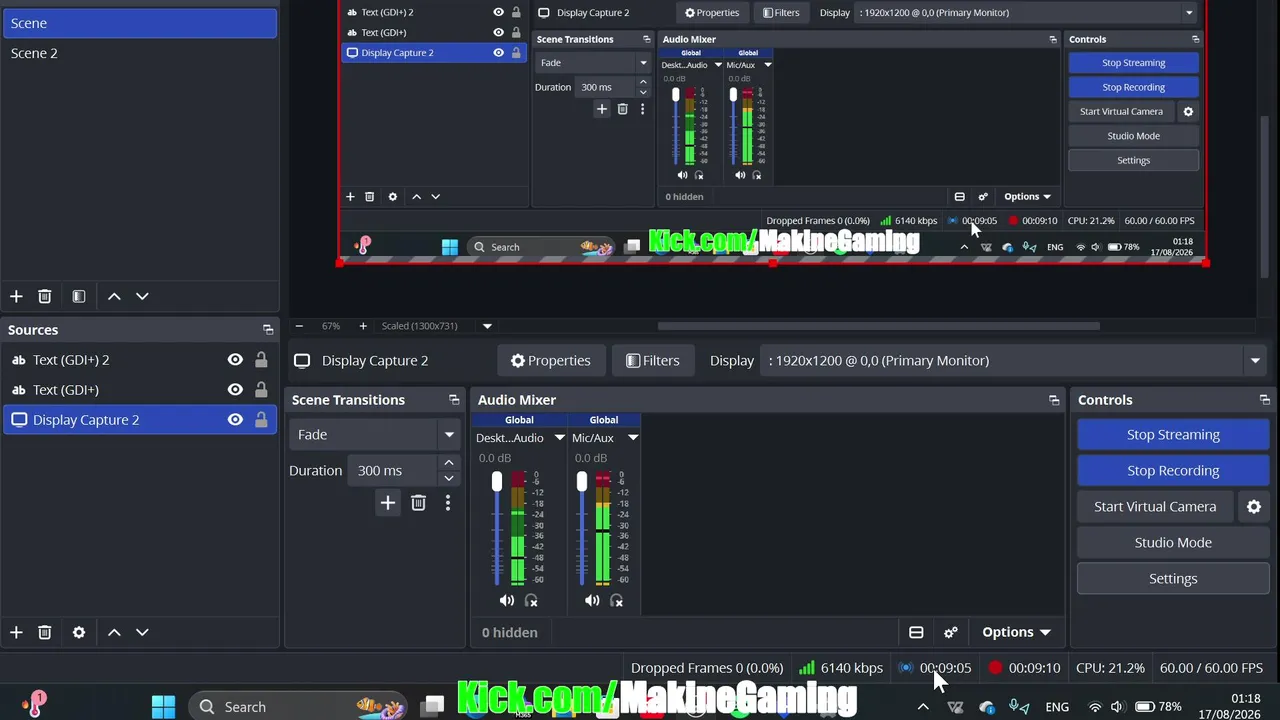The image size is (1280, 720).
Task: Pop out the Audio Mixer dock
Action: [1054, 400]
